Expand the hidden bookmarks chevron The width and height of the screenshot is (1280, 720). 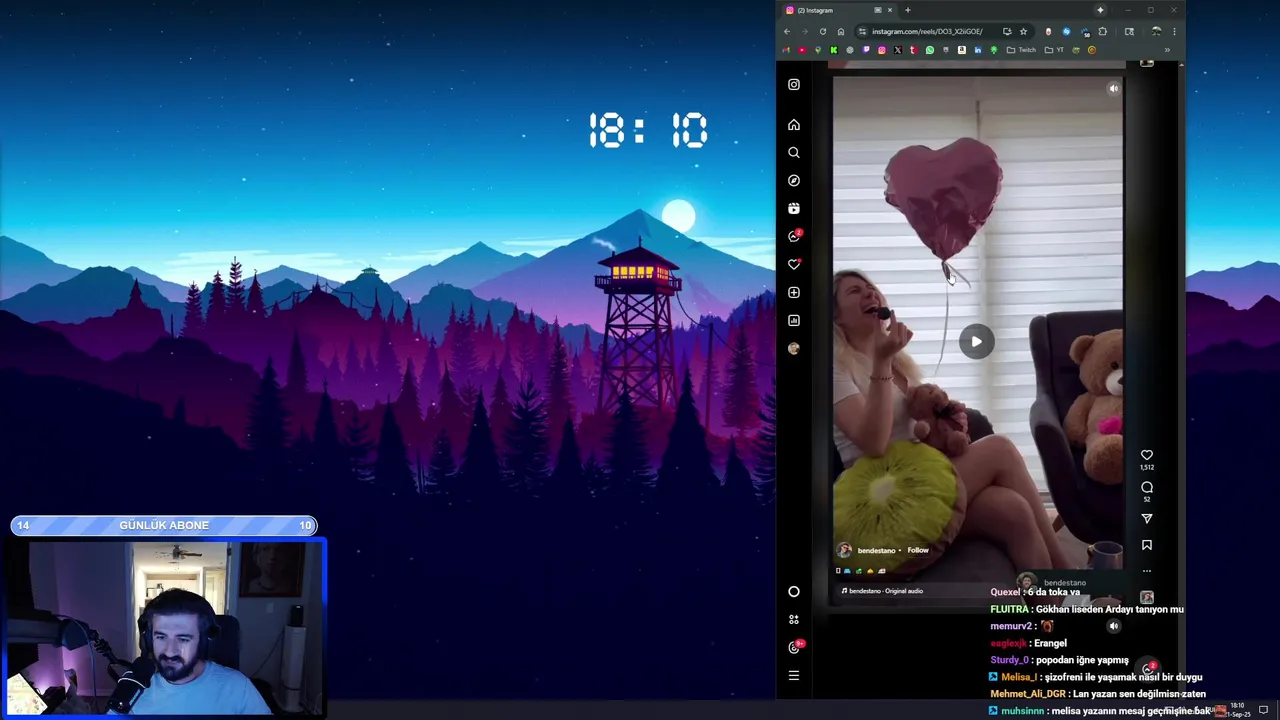click(x=1167, y=50)
